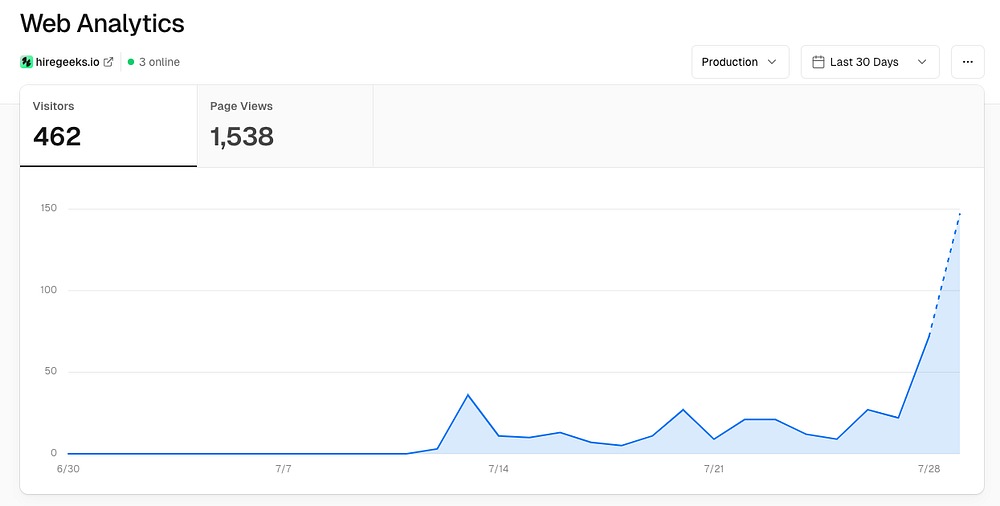
Task: Click the 7/28 date on chart axis
Action: coord(929,469)
